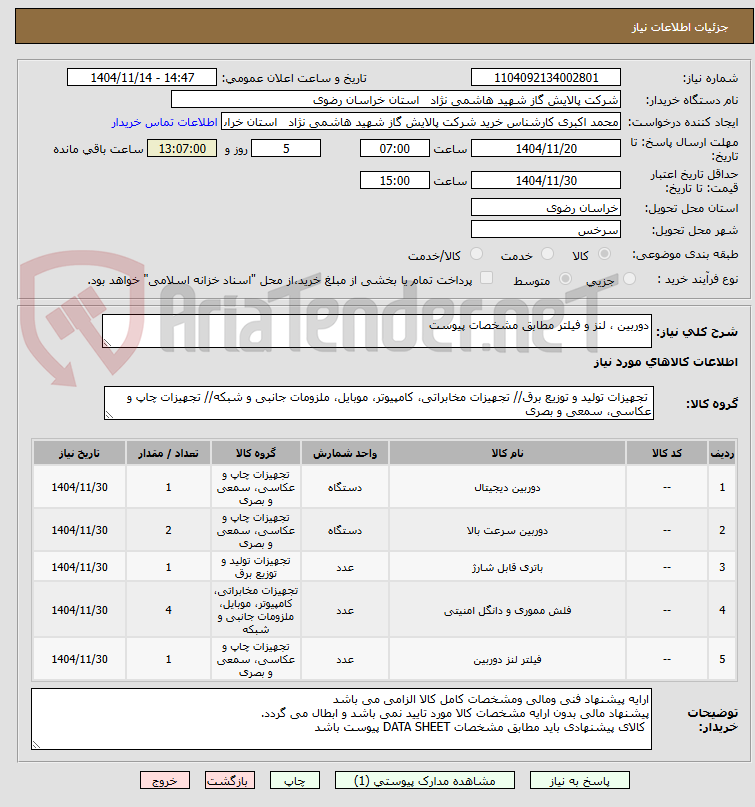Click the اطلاعات کالاهای مورد نیاز heading
The width and height of the screenshot is (755, 807).
click(665, 362)
